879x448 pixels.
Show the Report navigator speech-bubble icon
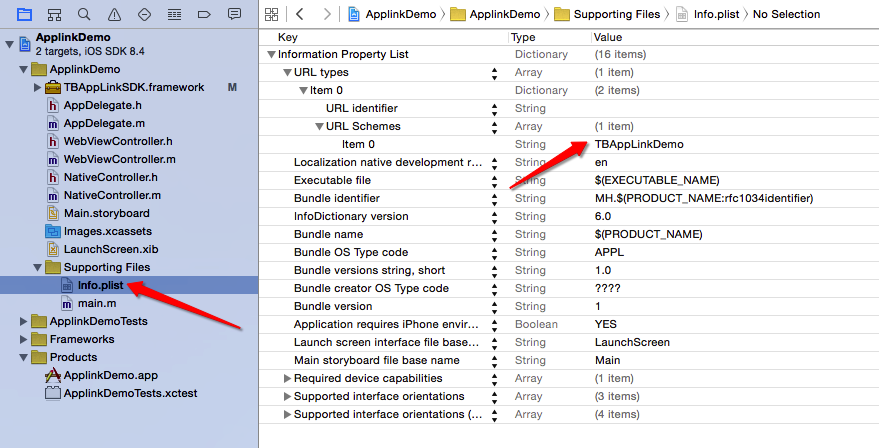(x=234, y=14)
